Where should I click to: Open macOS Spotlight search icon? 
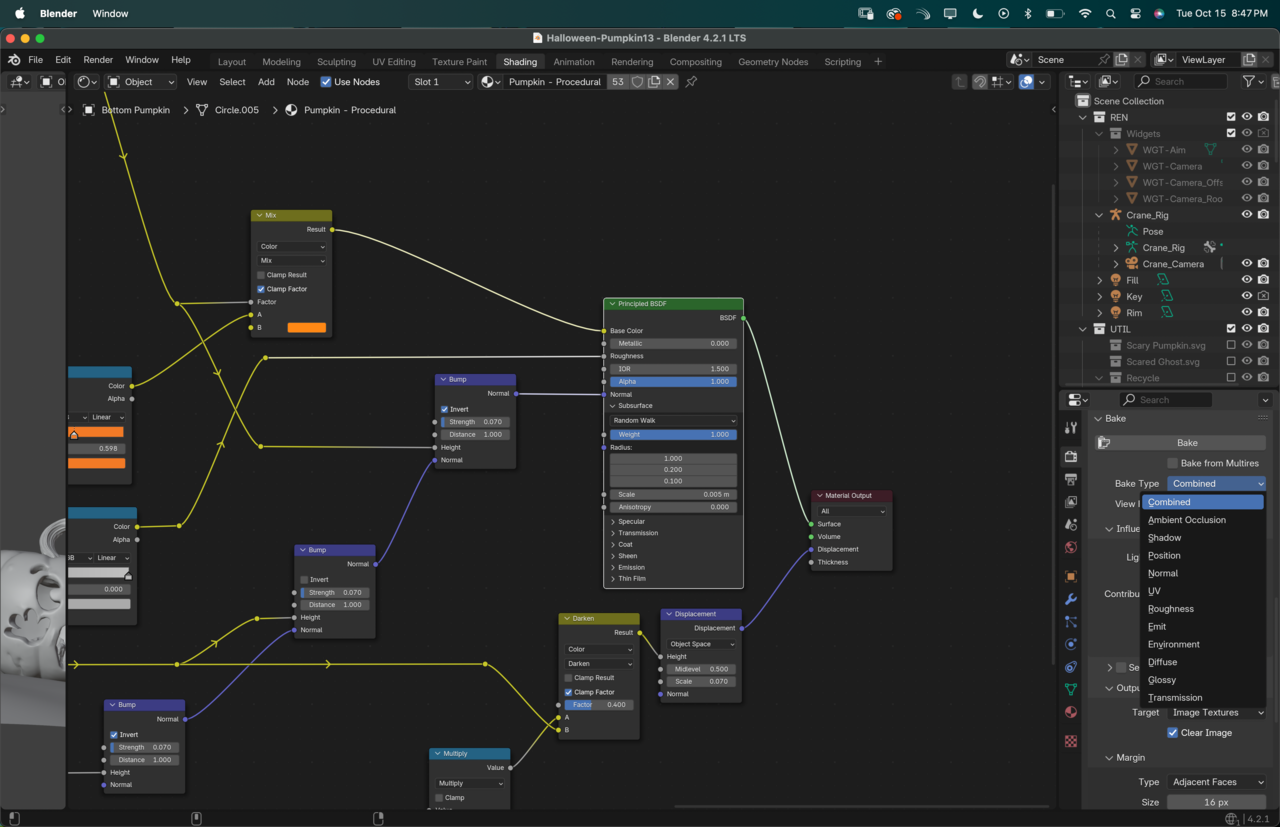click(1111, 14)
